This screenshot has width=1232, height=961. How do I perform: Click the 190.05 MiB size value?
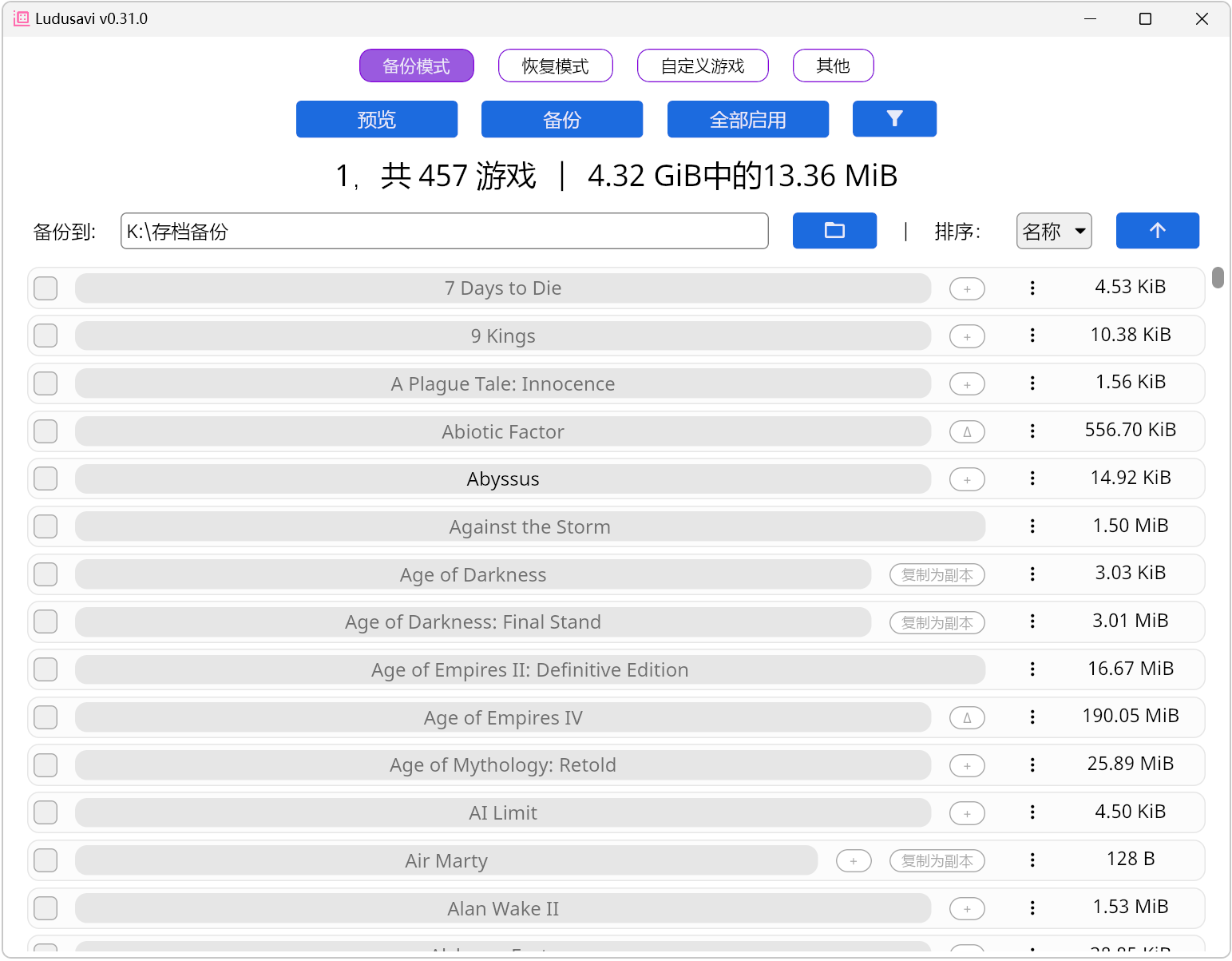pyautogui.click(x=1131, y=716)
